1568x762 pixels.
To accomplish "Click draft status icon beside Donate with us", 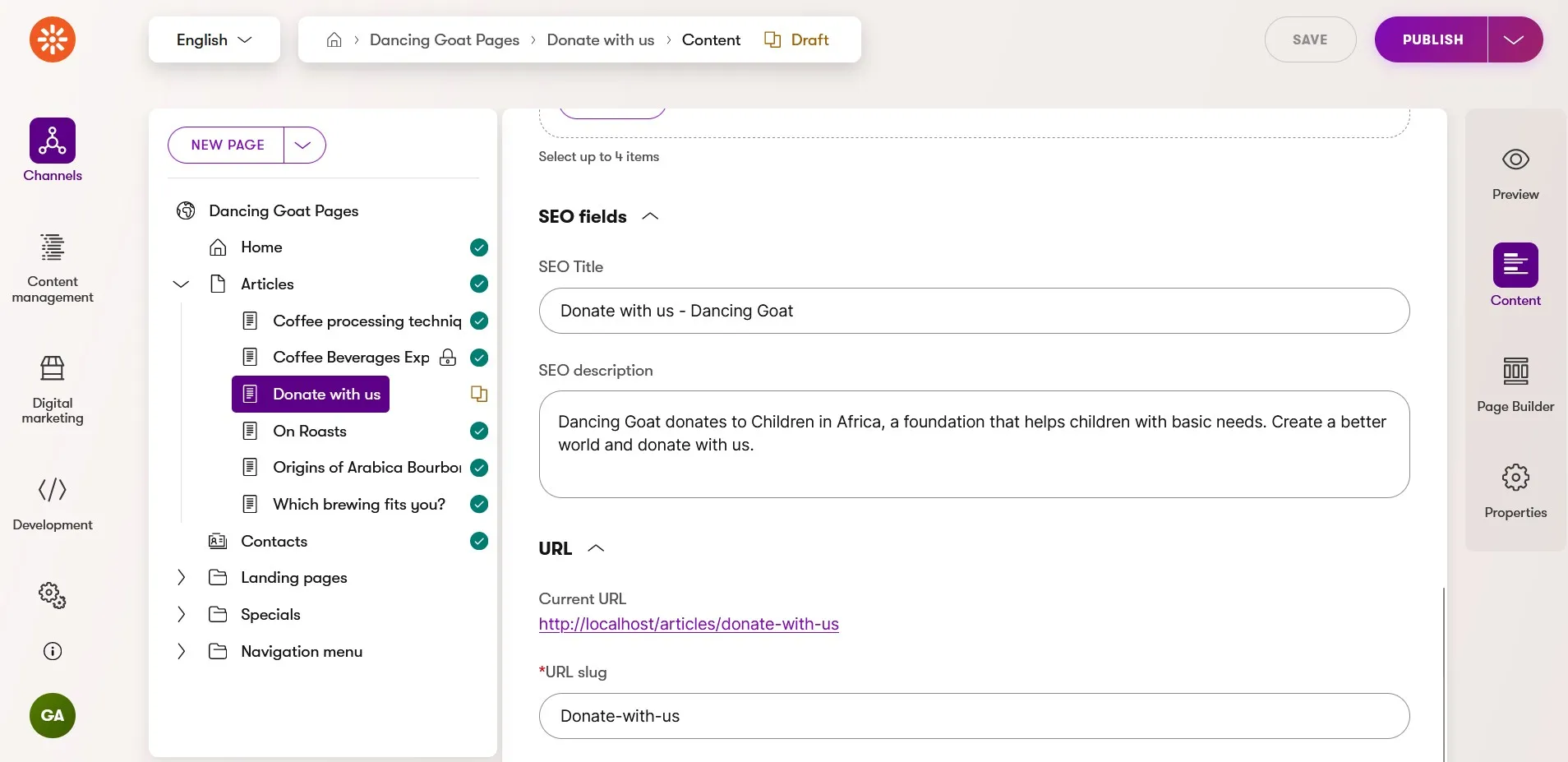I will (x=479, y=395).
